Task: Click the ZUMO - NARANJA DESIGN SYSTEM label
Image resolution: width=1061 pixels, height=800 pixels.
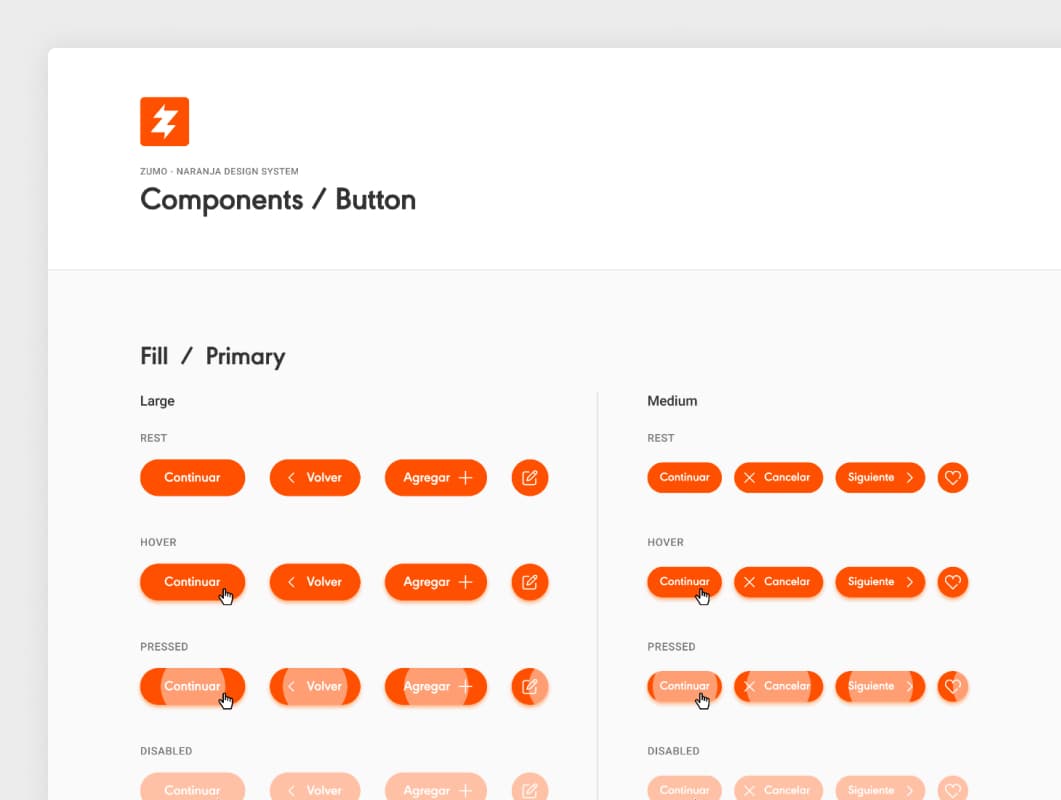Action: [219, 171]
